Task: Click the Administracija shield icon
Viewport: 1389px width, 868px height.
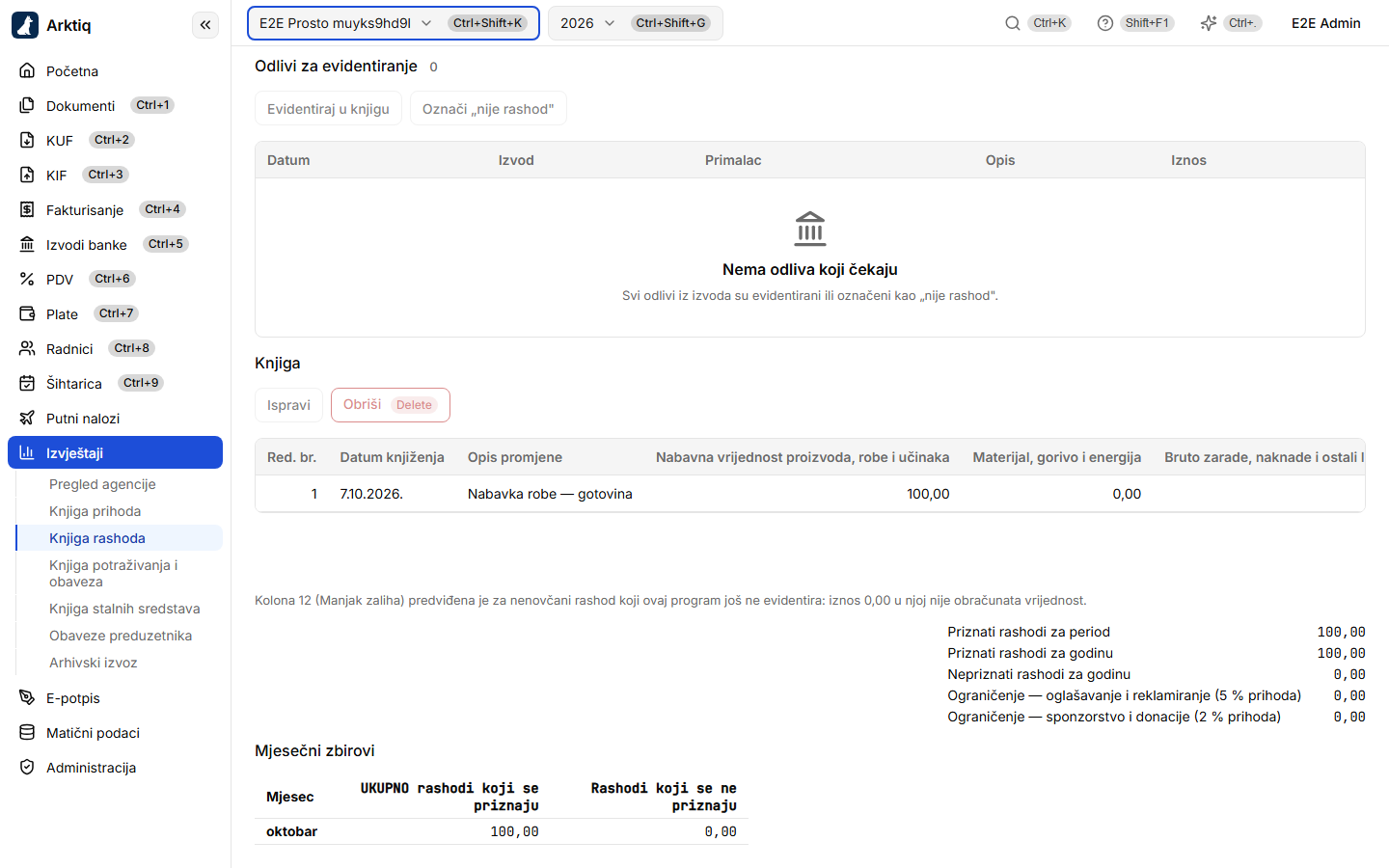Action: (27, 768)
